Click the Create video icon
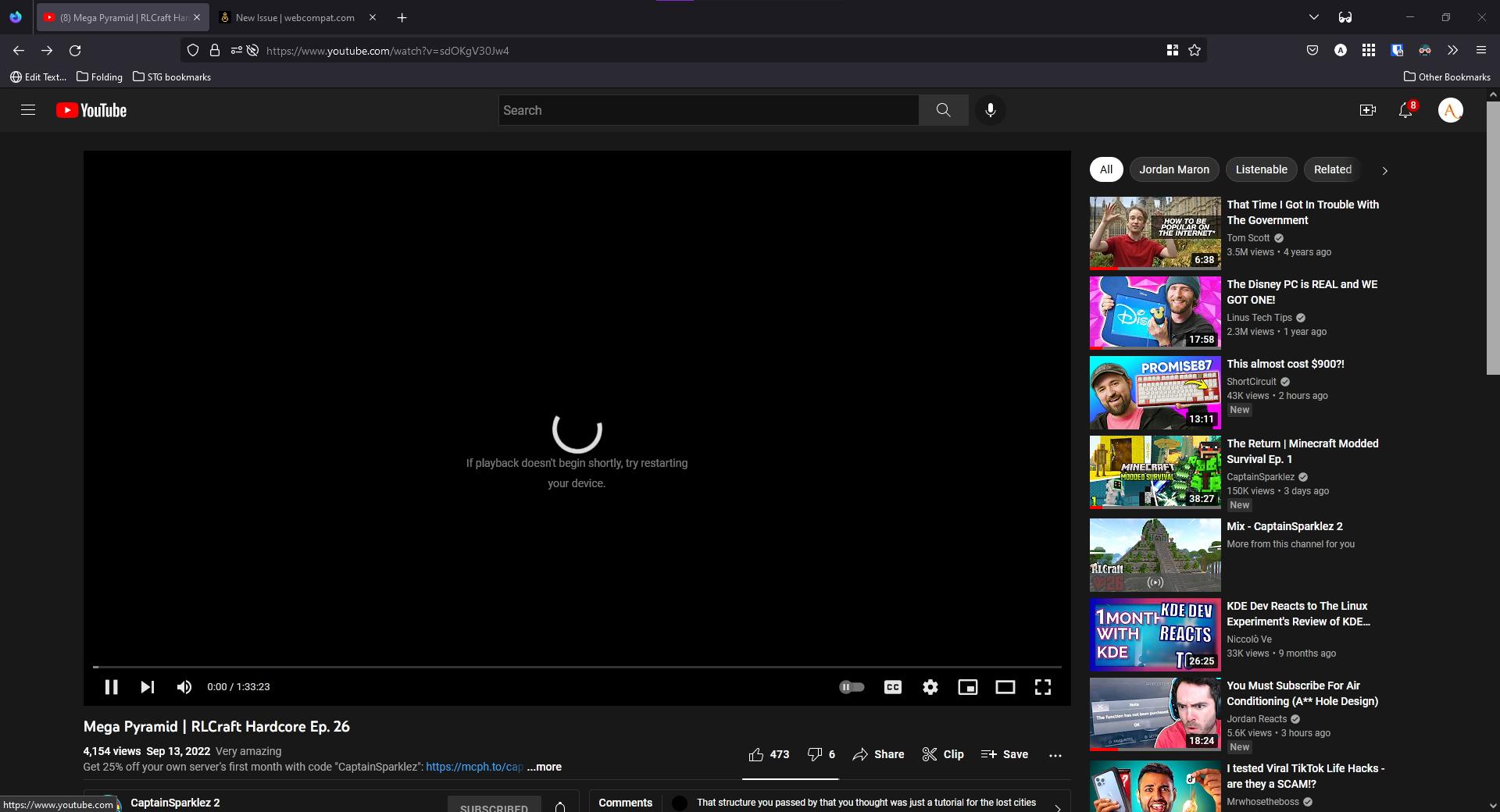1500x812 pixels. coord(1368,110)
